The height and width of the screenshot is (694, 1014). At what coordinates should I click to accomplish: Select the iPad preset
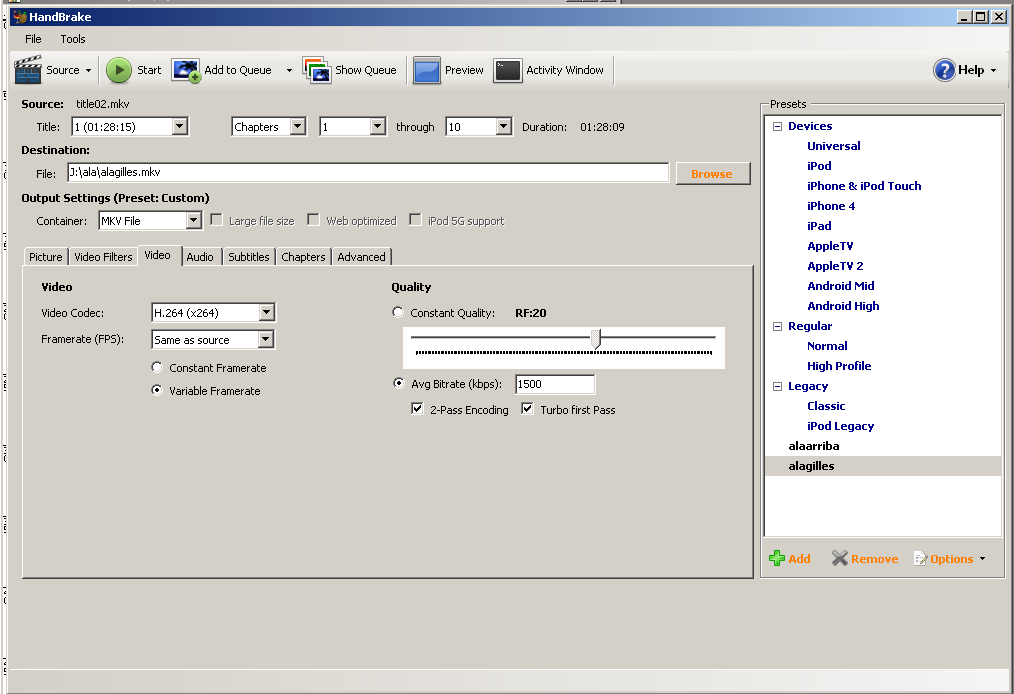[819, 226]
